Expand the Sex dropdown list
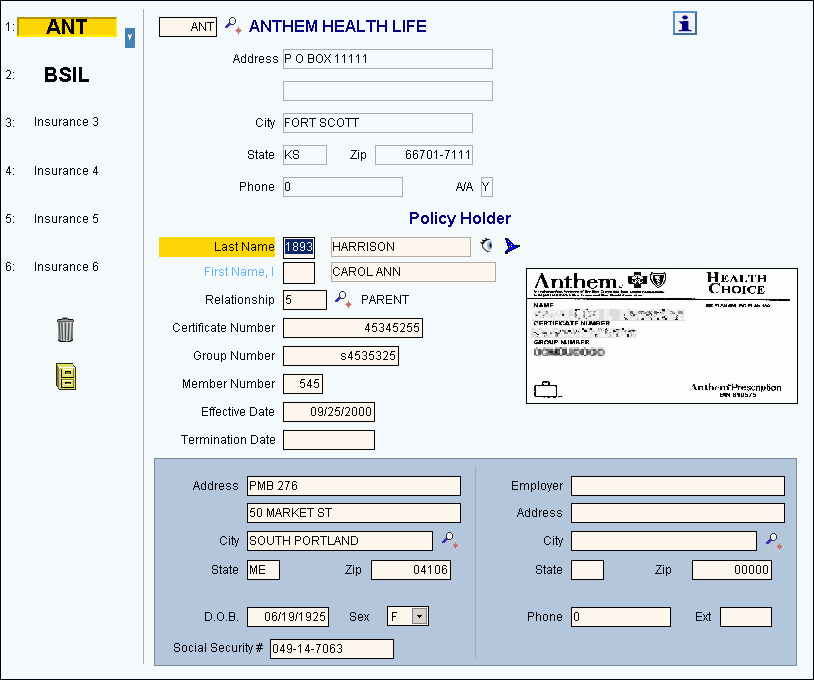This screenshot has height=680, width=814. [x=419, y=617]
